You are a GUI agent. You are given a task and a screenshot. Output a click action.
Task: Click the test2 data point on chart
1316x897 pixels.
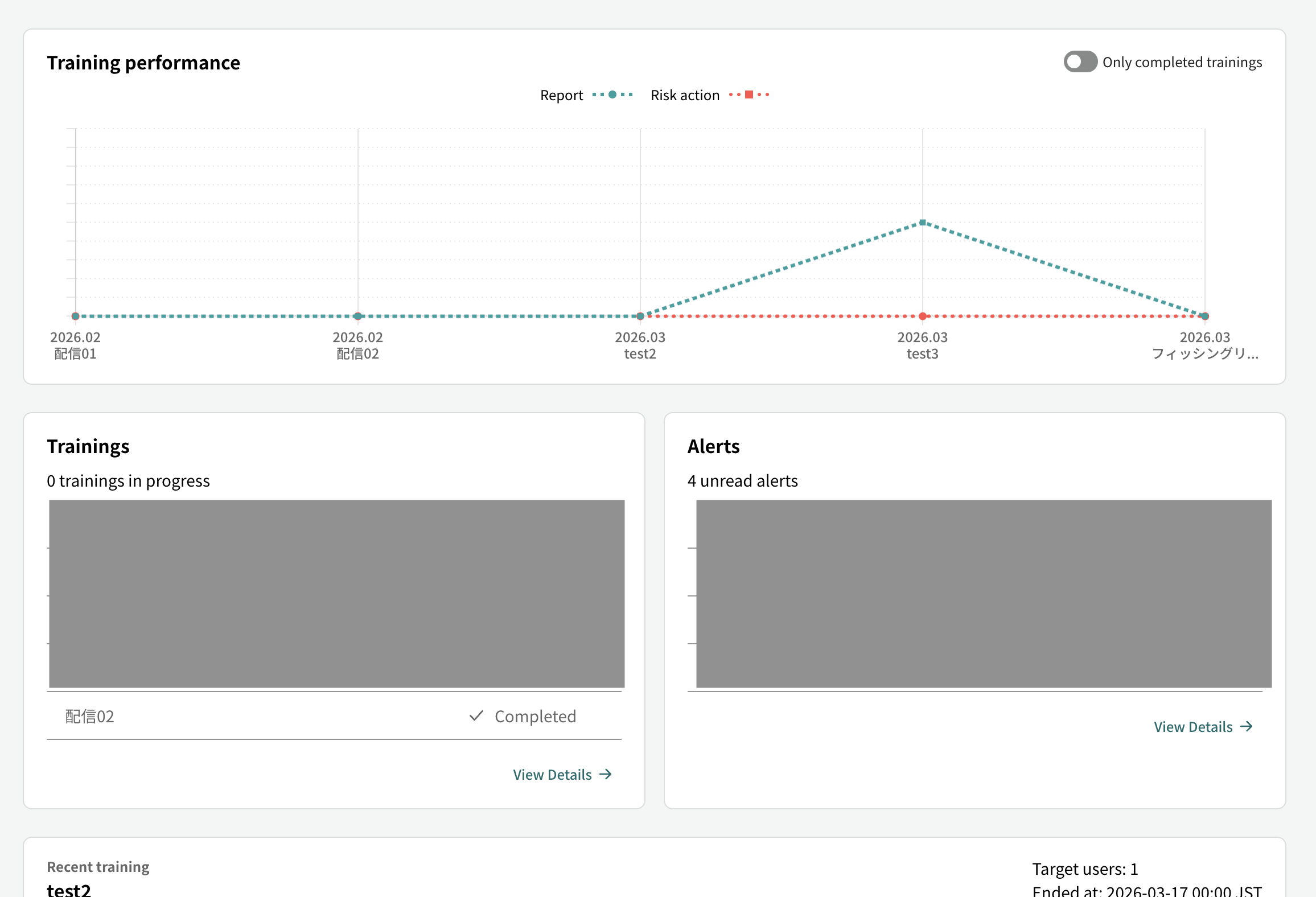pos(640,316)
